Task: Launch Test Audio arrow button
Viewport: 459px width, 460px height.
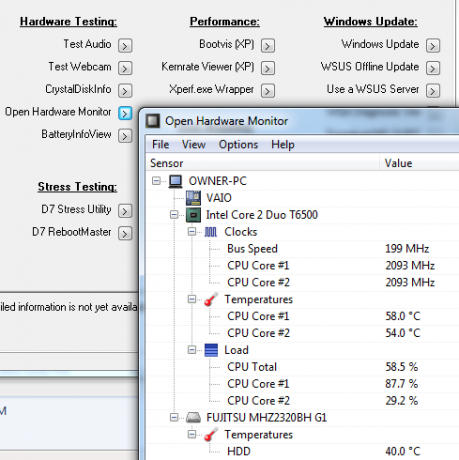Action: (x=125, y=46)
